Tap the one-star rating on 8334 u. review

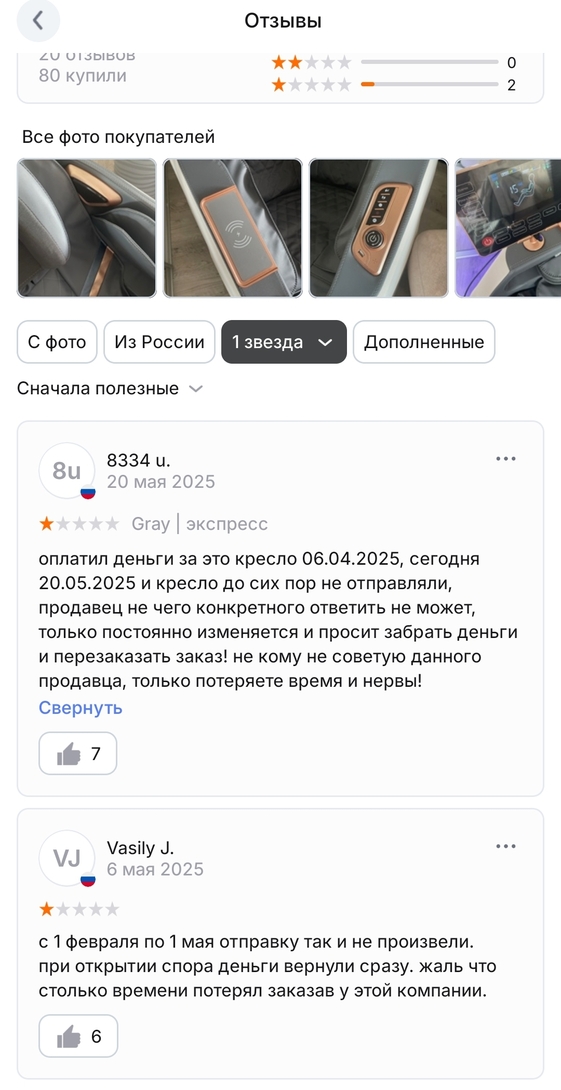click(79, 523)
